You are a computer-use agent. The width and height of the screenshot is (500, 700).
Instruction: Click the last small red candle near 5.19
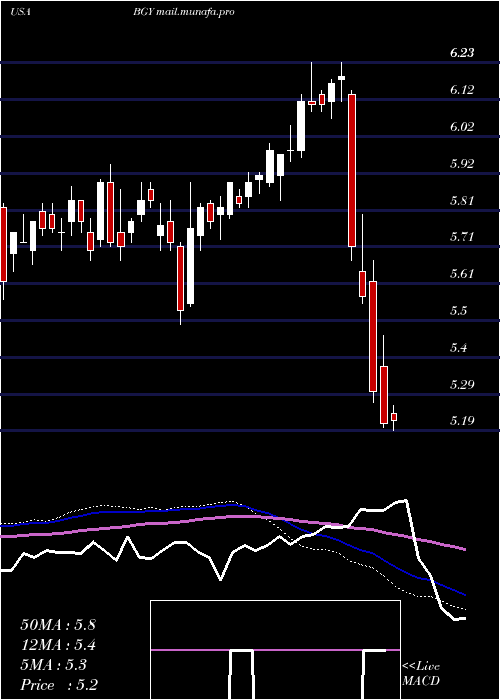[x=394, y=417]
